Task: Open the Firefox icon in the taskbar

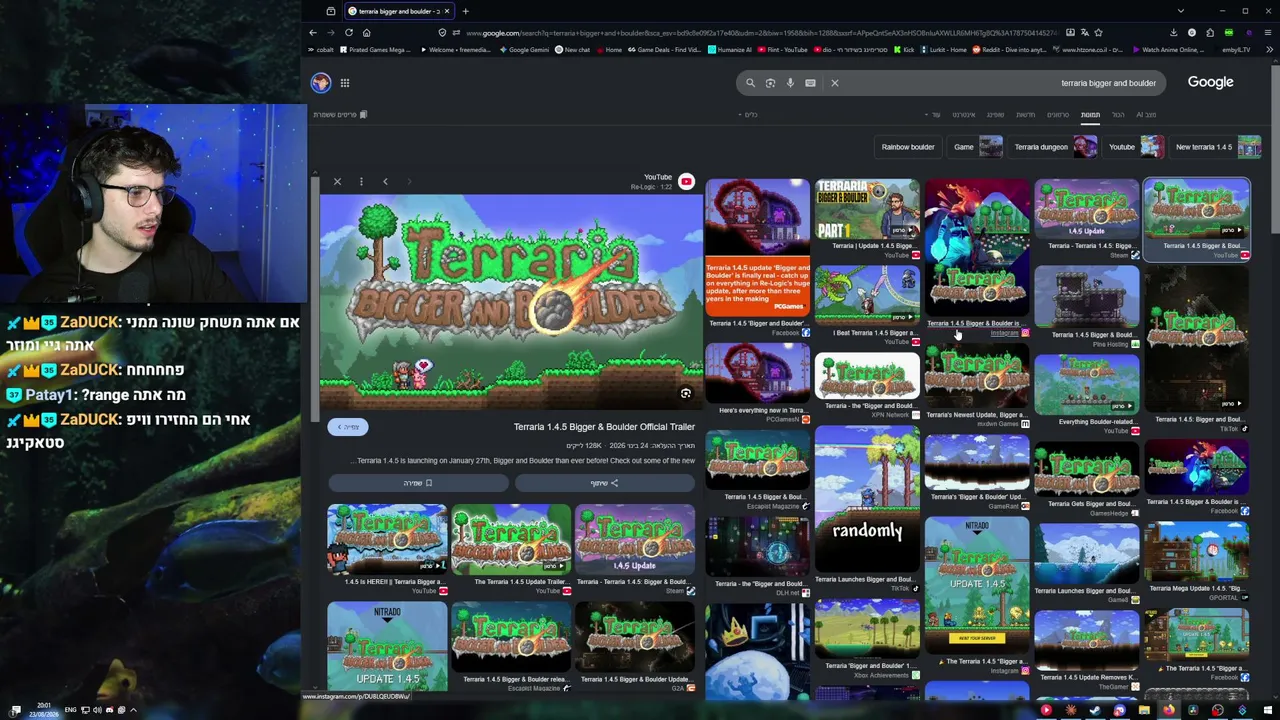Action: pyautogui.click(x=1168, y=710)
